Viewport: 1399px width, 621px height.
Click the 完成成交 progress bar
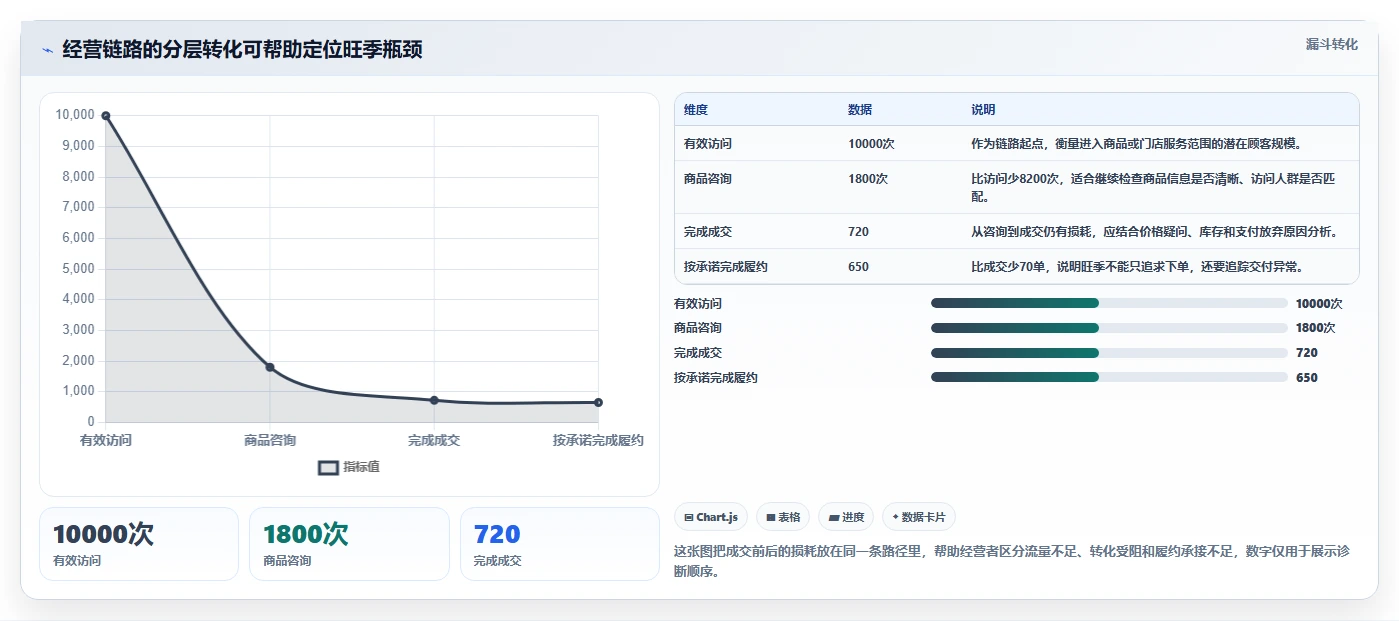tap(1109, 353)
